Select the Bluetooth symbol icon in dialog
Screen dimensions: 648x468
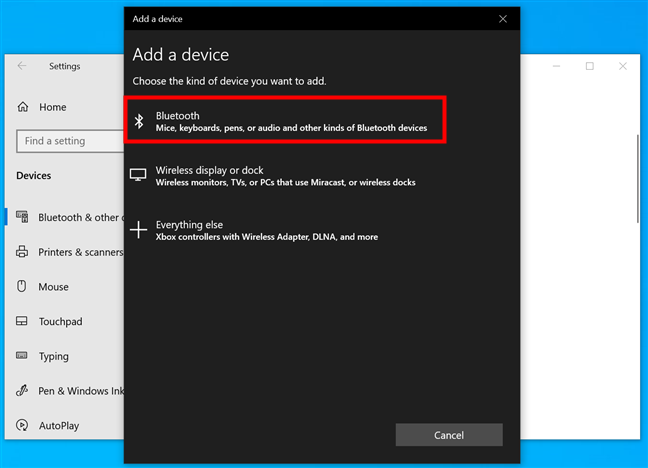pos(139,121)
